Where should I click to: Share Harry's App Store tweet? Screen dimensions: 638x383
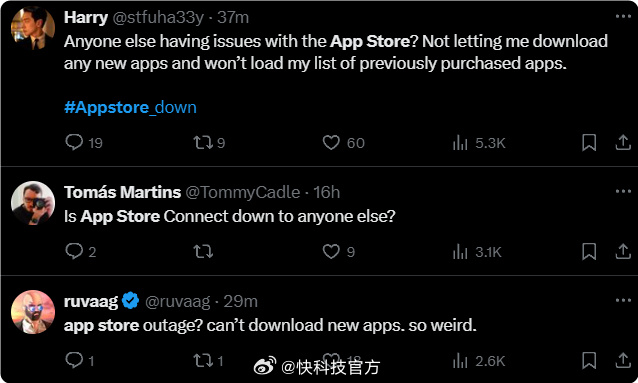click(x=623, y=142)
